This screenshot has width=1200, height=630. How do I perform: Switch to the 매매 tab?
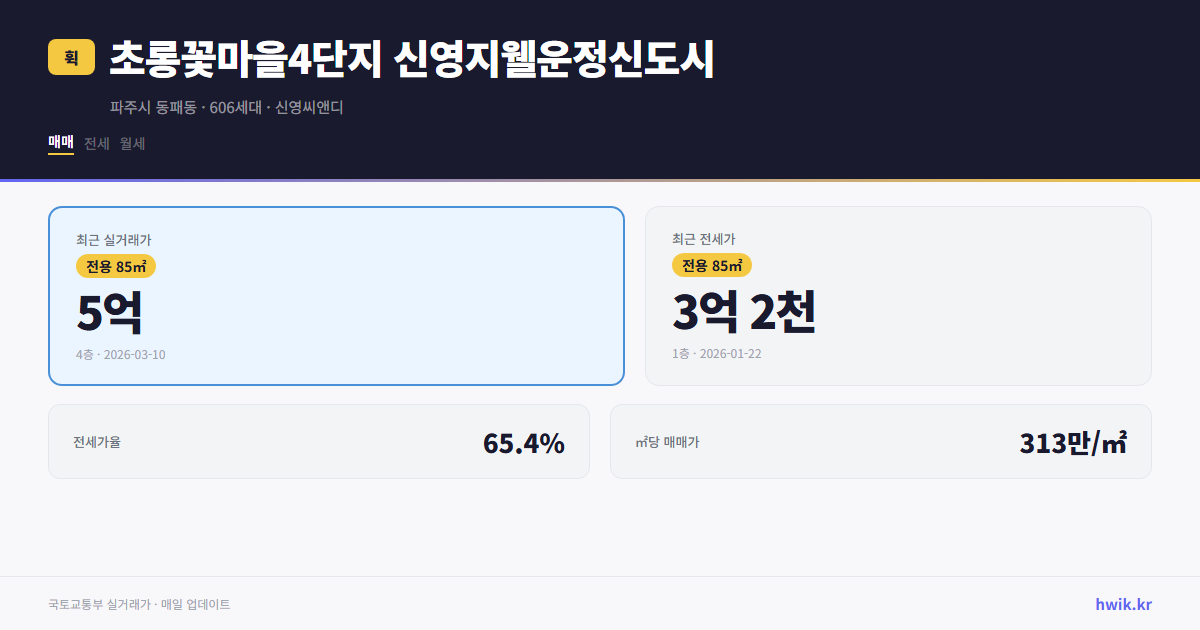59,143
